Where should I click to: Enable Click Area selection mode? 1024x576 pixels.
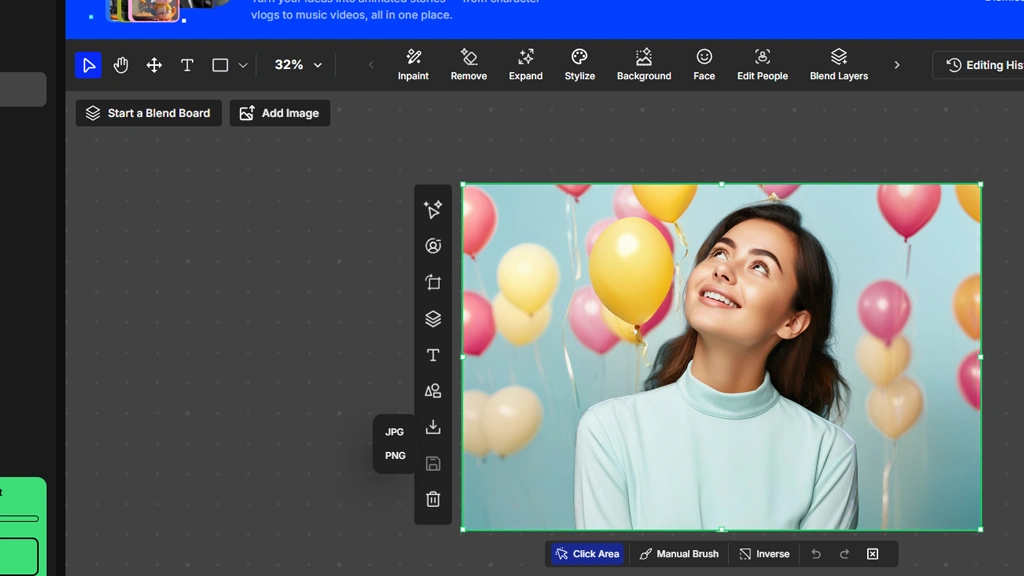point(587,554)
